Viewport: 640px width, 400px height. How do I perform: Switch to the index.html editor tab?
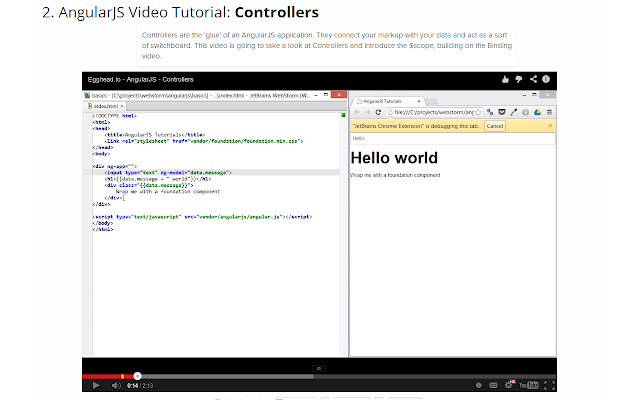(x=103, y=106)
